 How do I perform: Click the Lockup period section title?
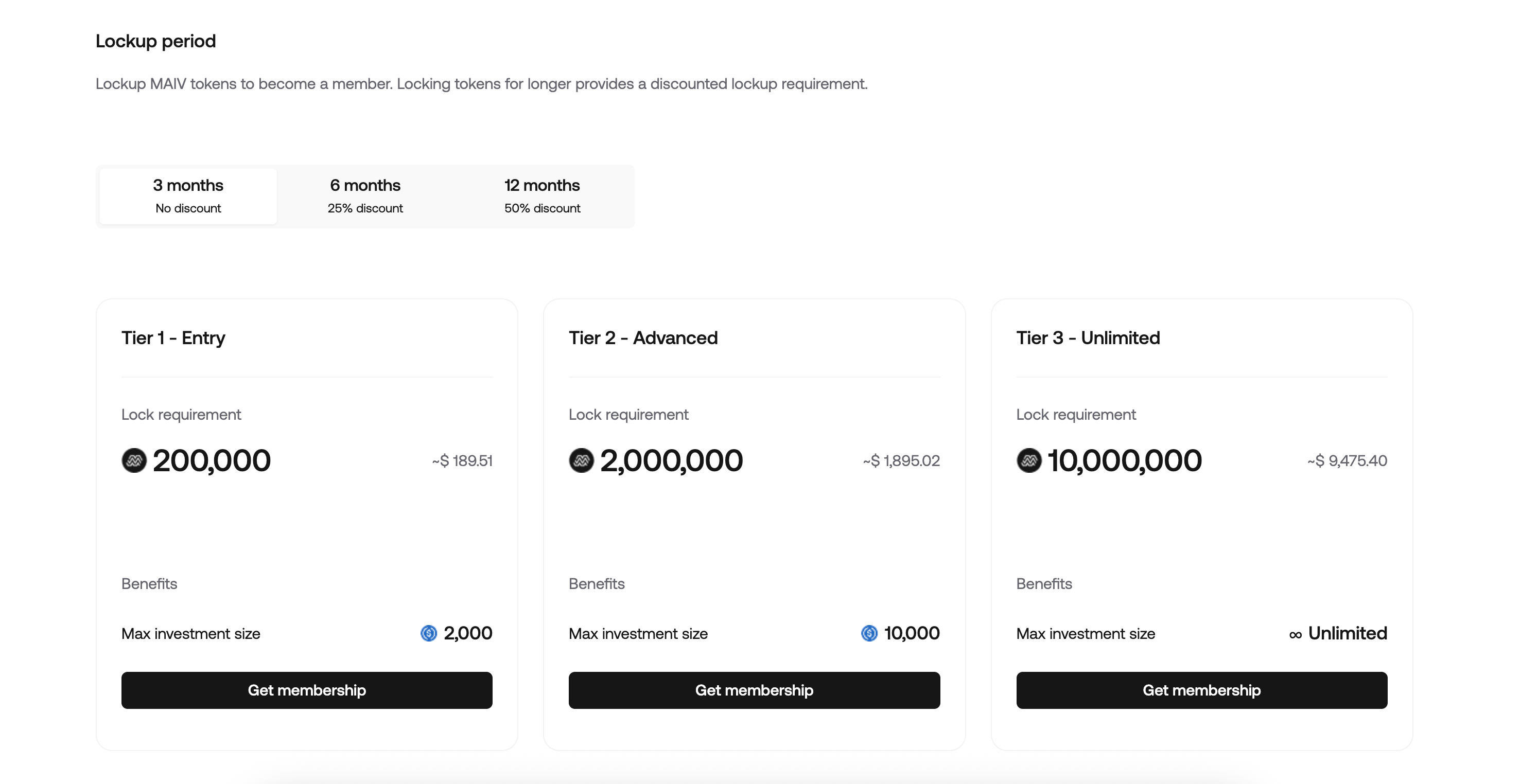(156, 41)
